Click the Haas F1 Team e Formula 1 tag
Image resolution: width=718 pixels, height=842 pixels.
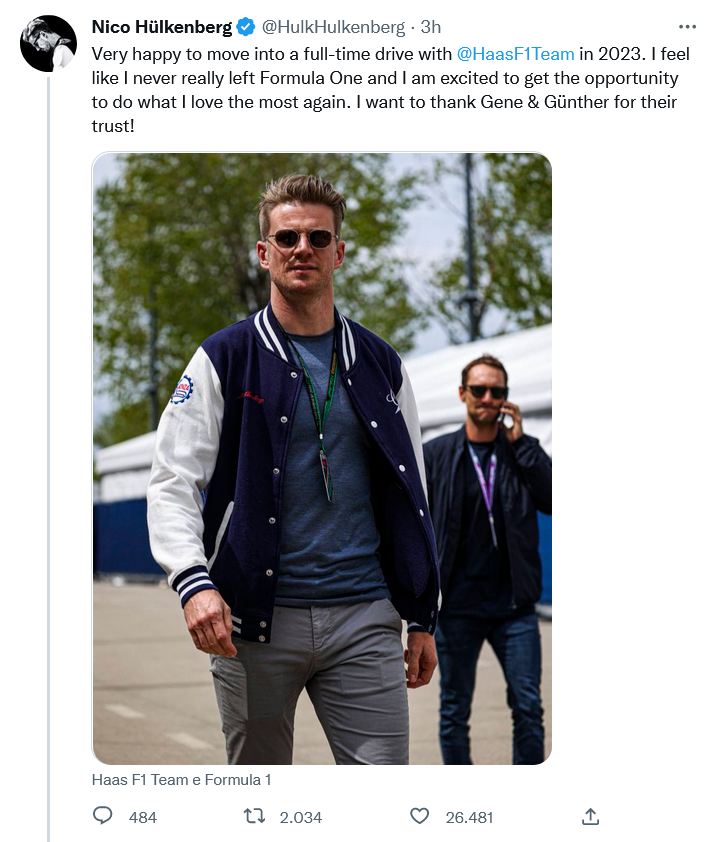[x=182, y=780]
